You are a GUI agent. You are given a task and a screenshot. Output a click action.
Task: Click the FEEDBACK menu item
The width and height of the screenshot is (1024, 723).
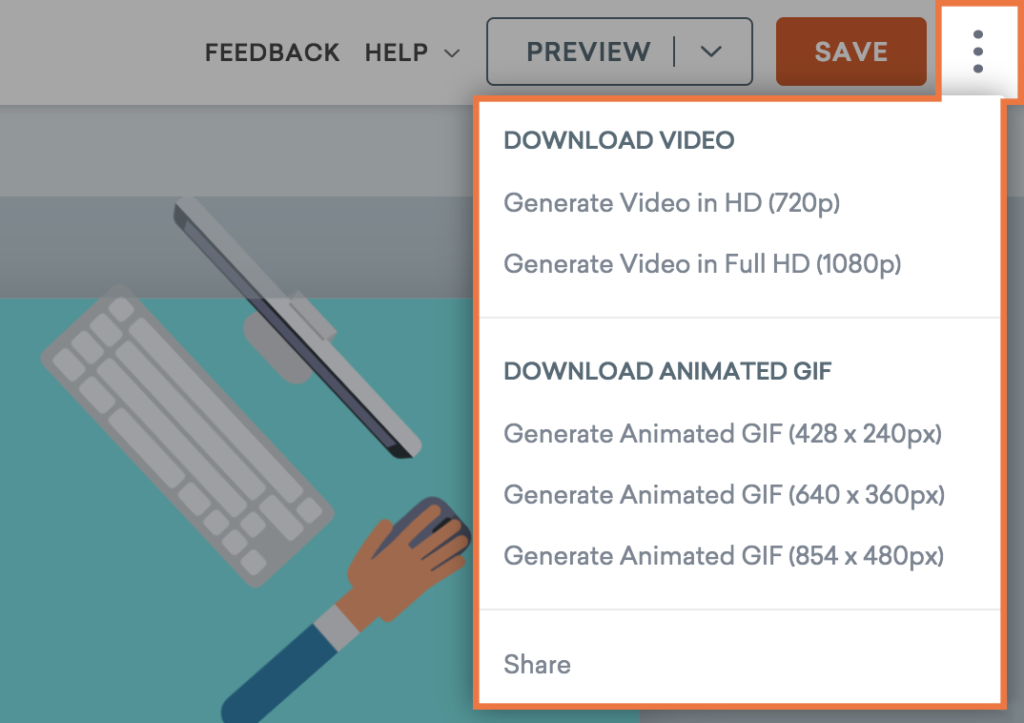tap(272, 52)
